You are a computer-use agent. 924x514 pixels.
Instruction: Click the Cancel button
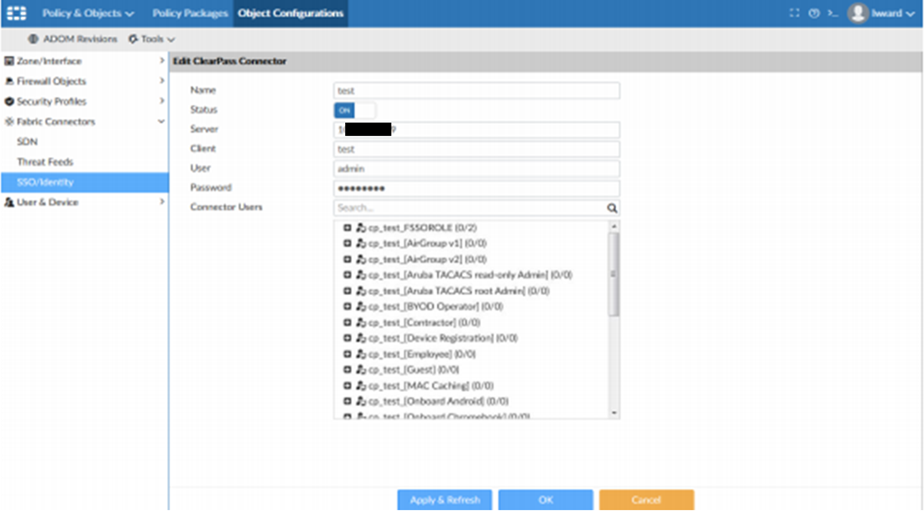coord(646,500)
